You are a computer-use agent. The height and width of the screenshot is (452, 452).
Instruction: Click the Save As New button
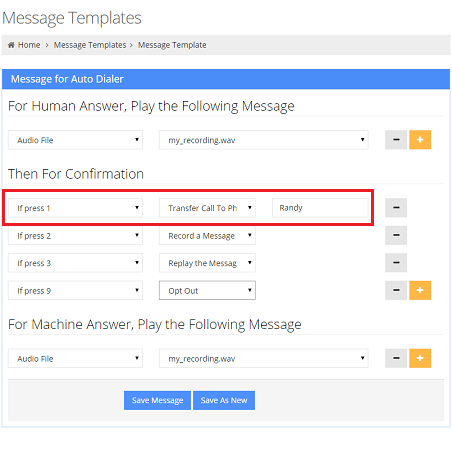(224, 400)
